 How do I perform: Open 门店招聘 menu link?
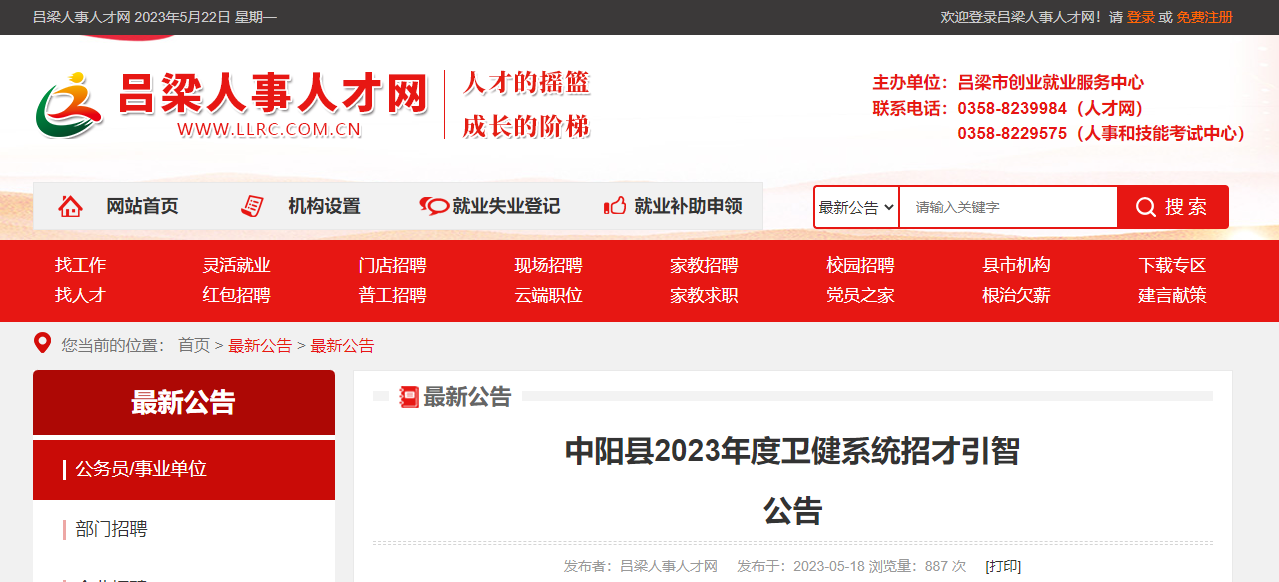392,265
